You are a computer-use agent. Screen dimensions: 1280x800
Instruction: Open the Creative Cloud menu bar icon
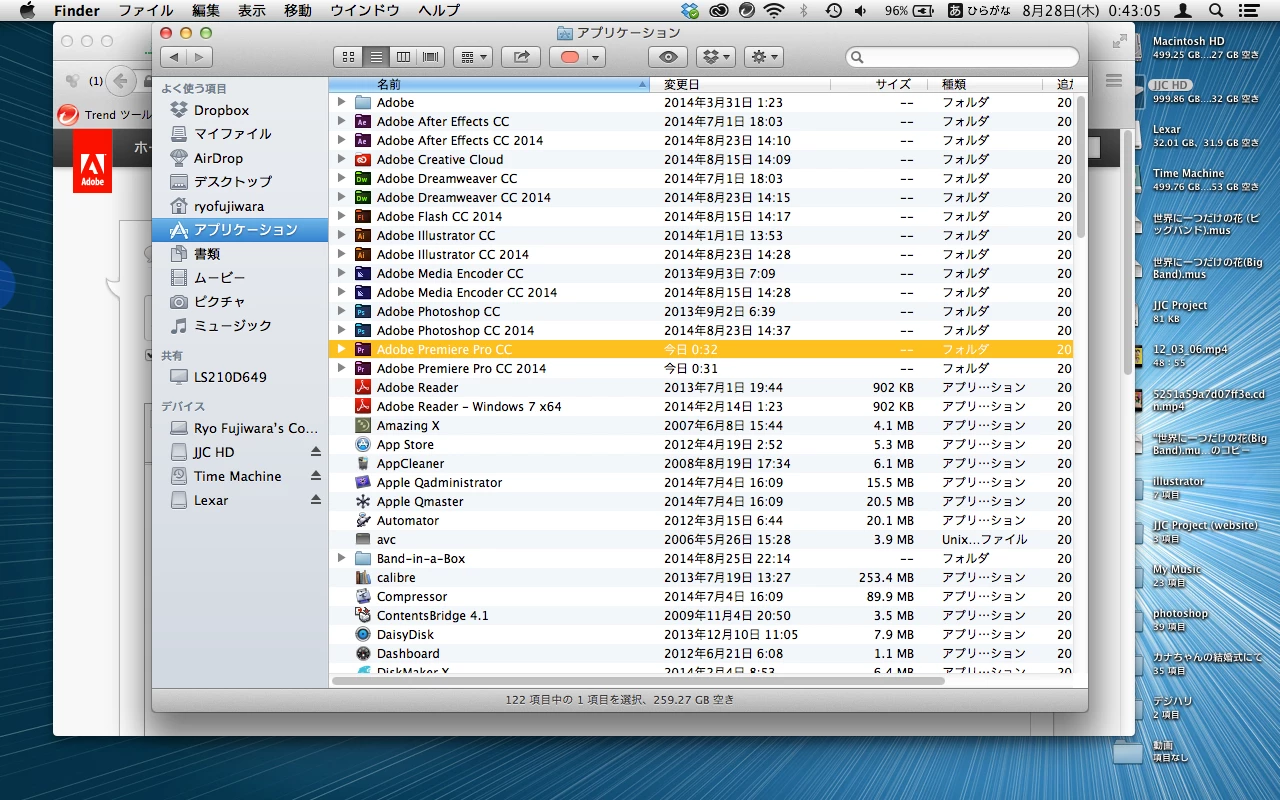pos(718,11)
